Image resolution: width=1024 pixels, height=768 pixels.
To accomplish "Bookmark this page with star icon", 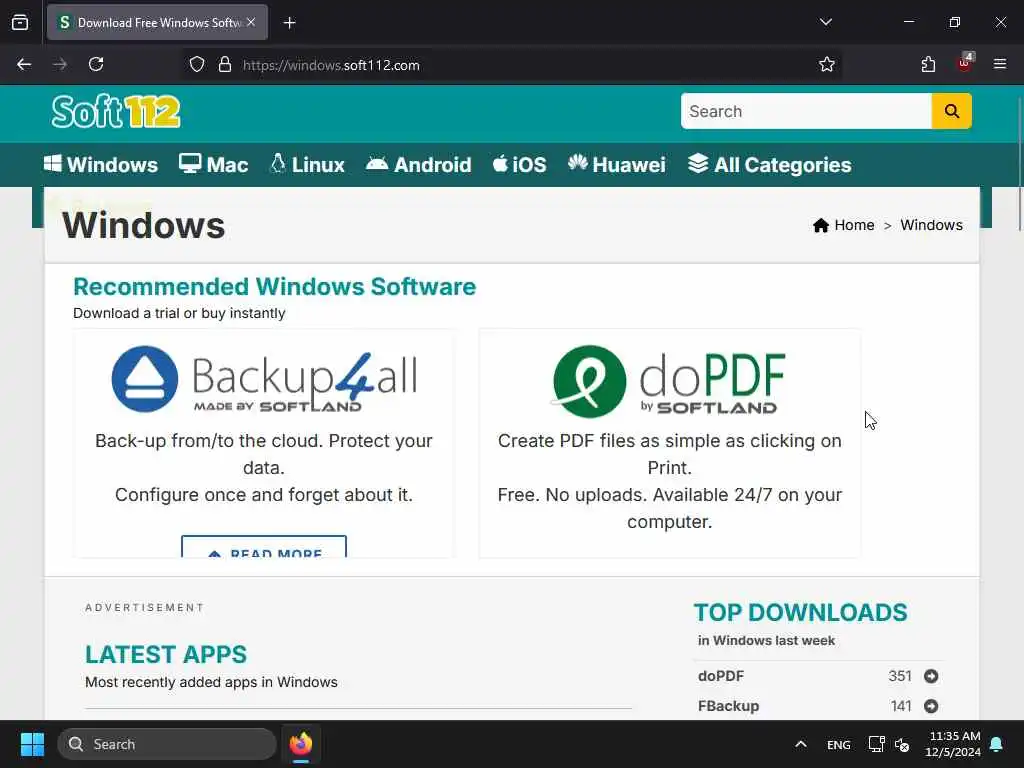I will point(826,65).
